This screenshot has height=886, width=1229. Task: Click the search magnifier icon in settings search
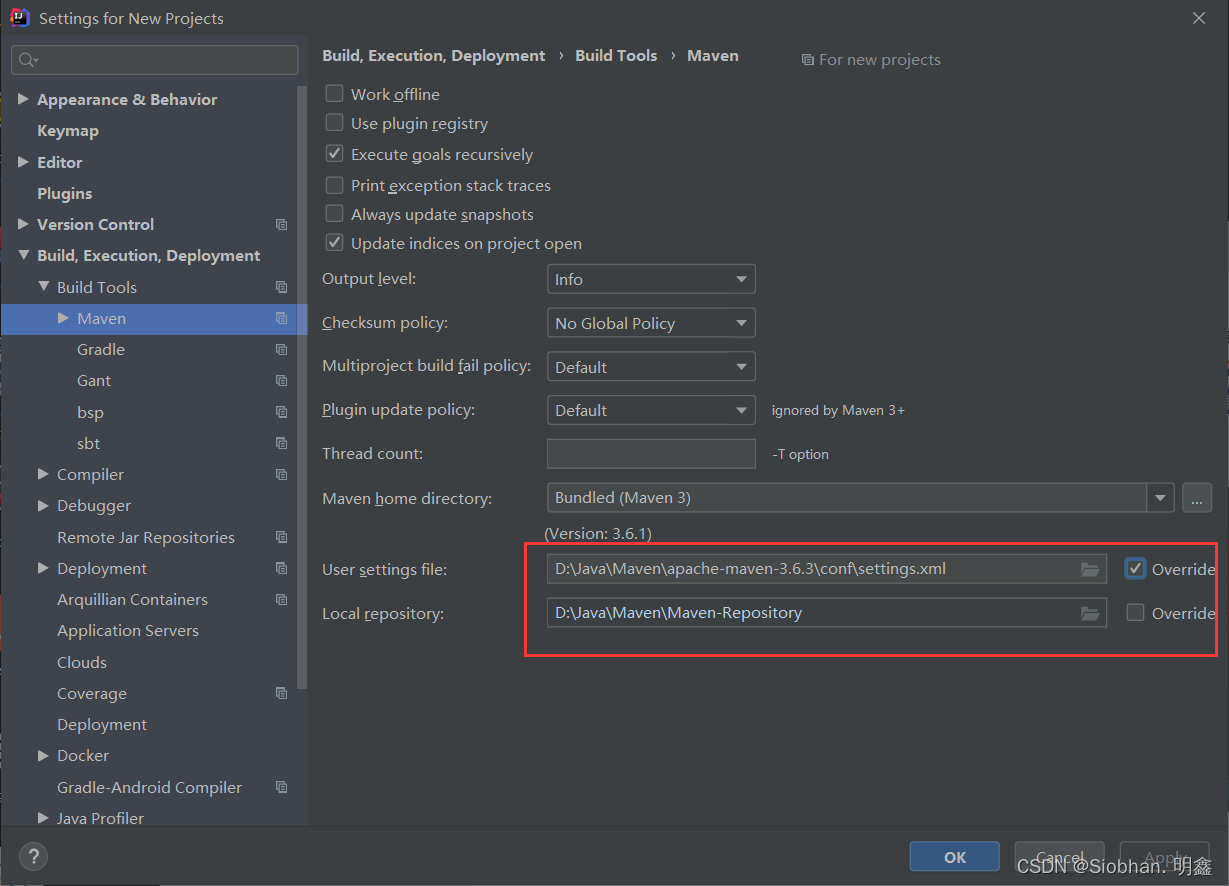[x=27, y=60]
